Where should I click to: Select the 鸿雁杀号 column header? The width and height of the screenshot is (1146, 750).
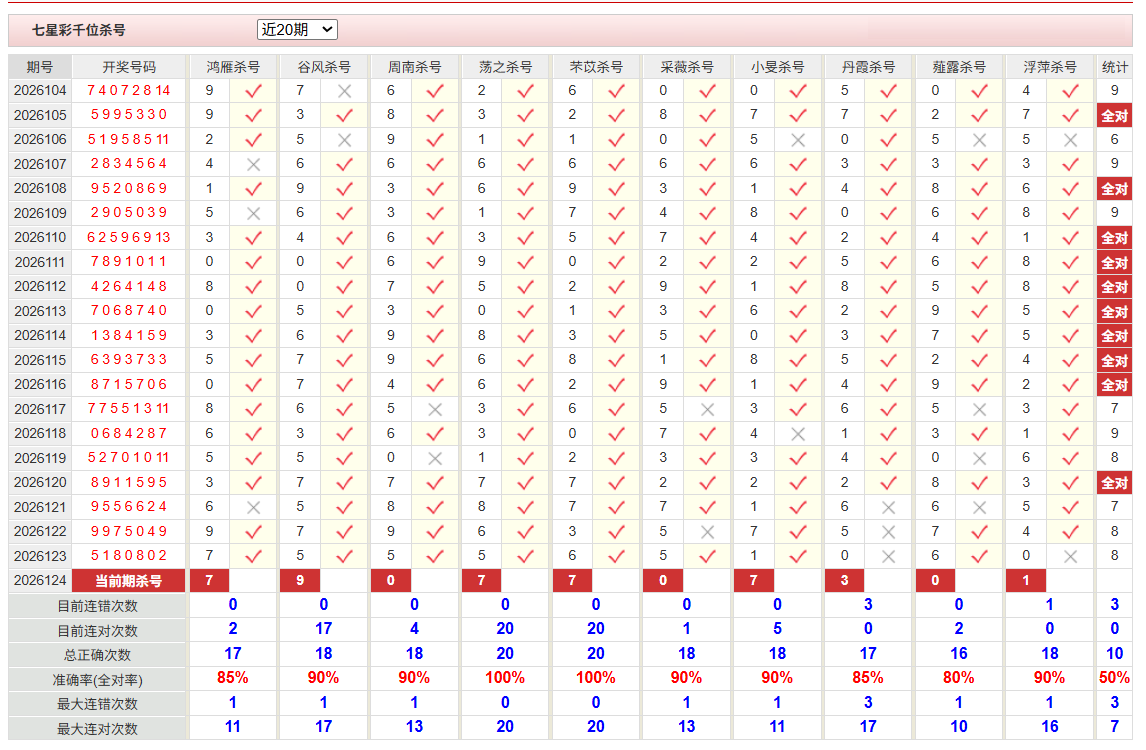pyautogui.click(x=233, y=67)
